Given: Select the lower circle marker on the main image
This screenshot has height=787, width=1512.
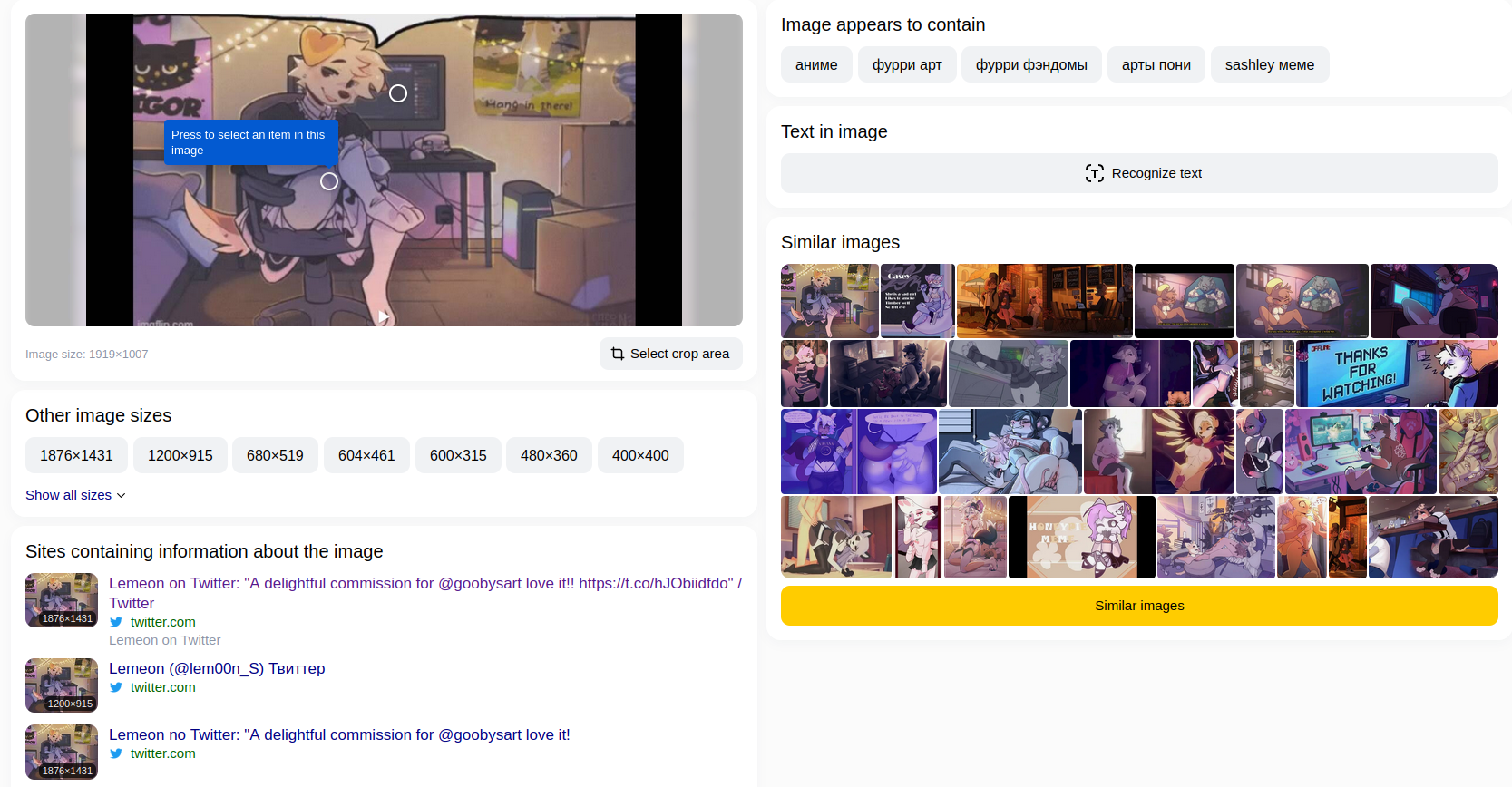Looking at the screenshot, I should pos(329,181).
